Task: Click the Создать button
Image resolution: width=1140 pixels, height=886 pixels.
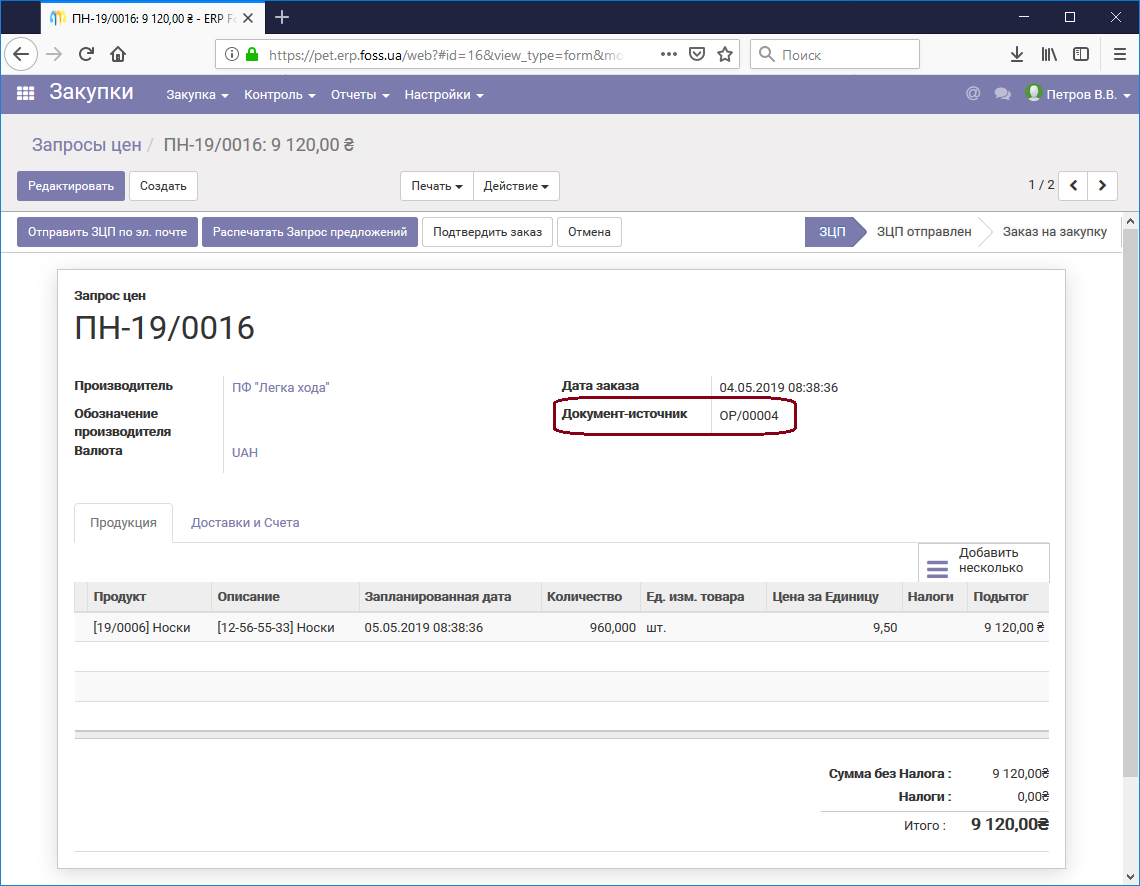Action: tap(163, 185)
